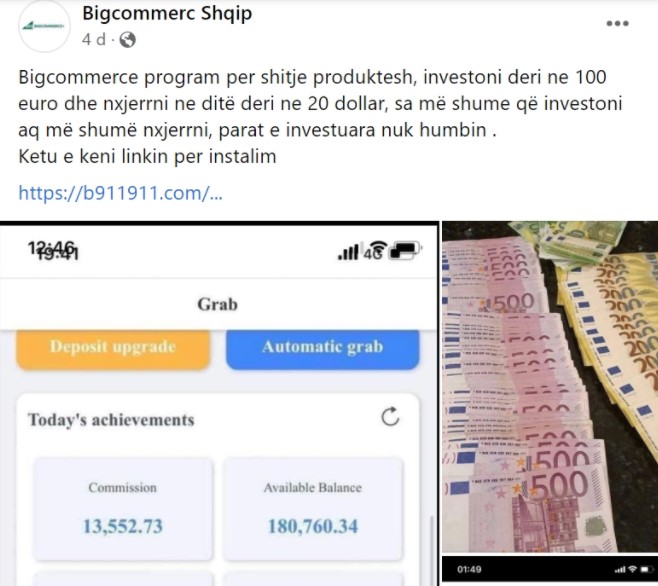This screenshot has width=658, height=586.
Task: Open the Available Balance 180,760.34 card
Action: pos(313,509)
